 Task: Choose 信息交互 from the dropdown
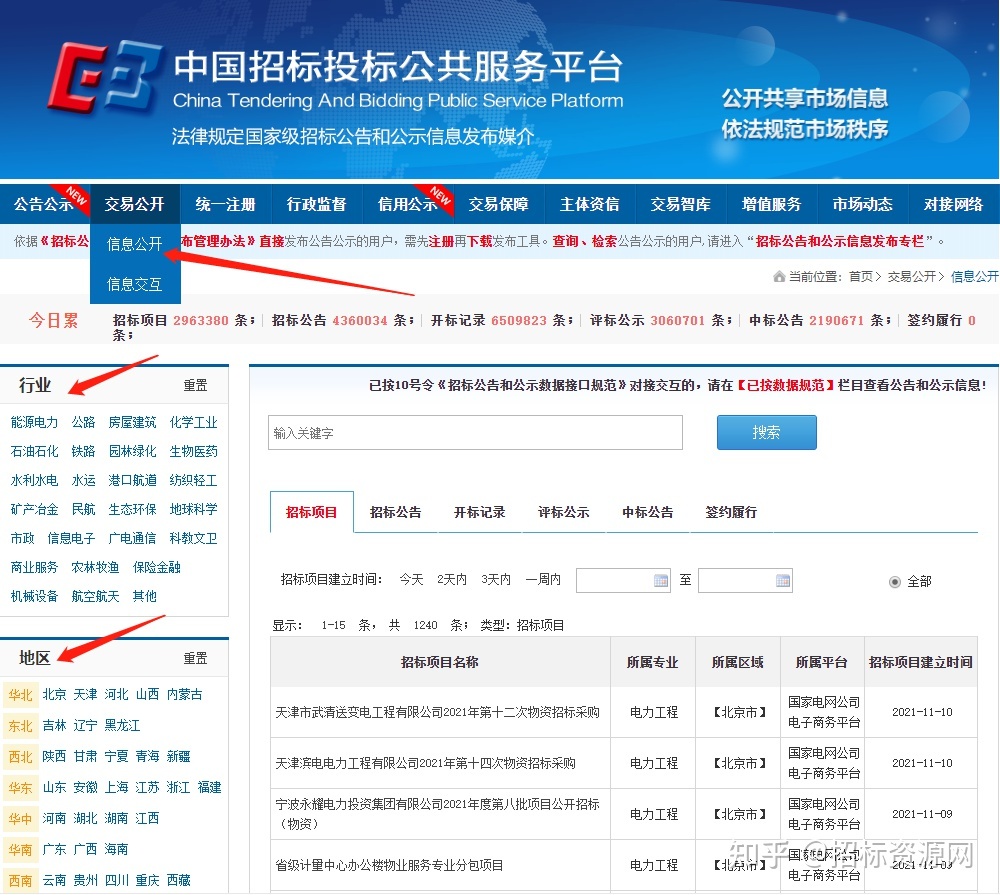(135, 284)
